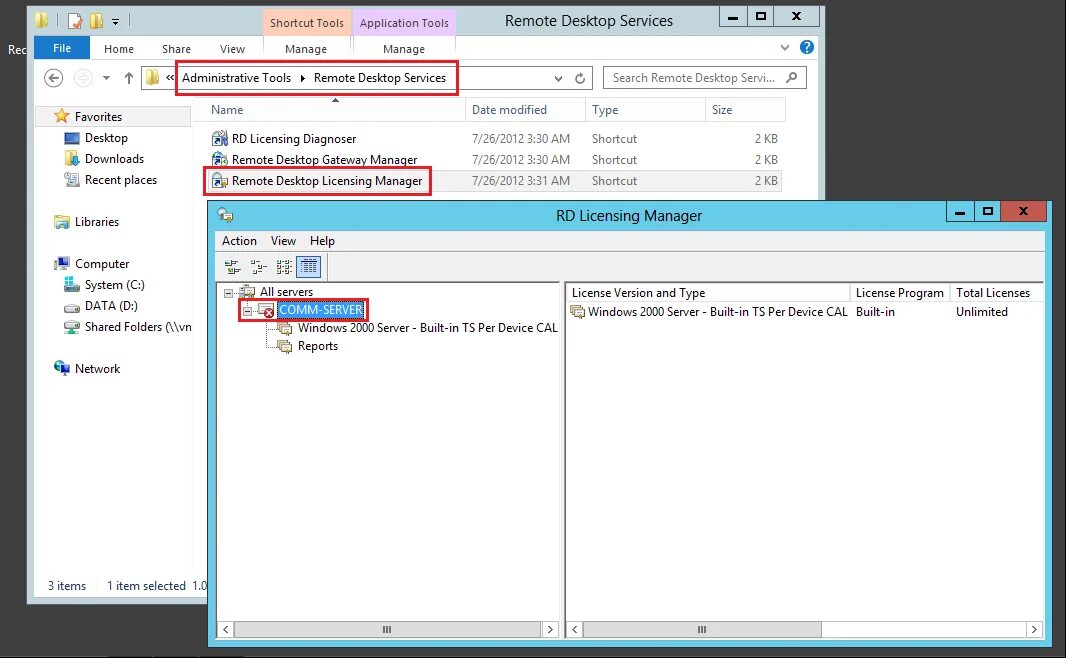Screen dimensions: 1066x658
Task: Click the right pane horizontal scrollbar thumb
Action: 702,629
